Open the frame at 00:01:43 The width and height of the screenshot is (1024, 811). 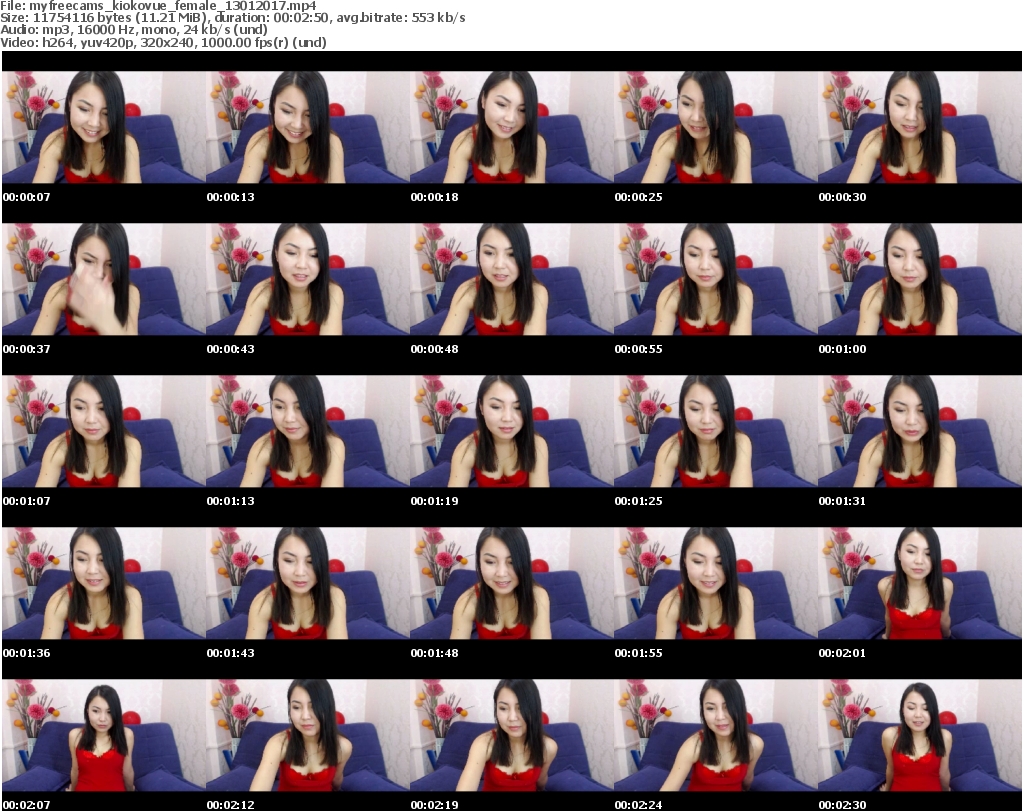pos(308,583)
